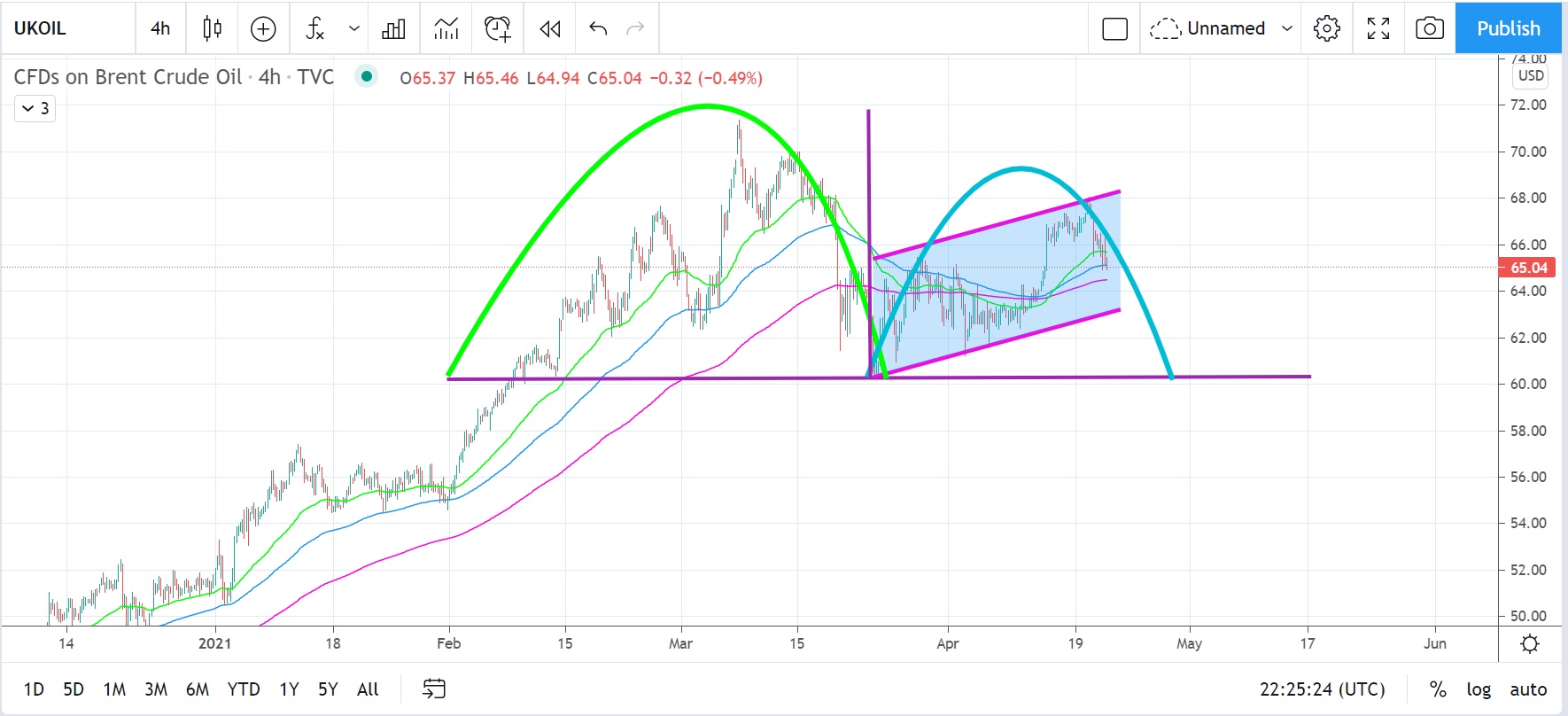Set range to 5D

(x=74, y=689)
